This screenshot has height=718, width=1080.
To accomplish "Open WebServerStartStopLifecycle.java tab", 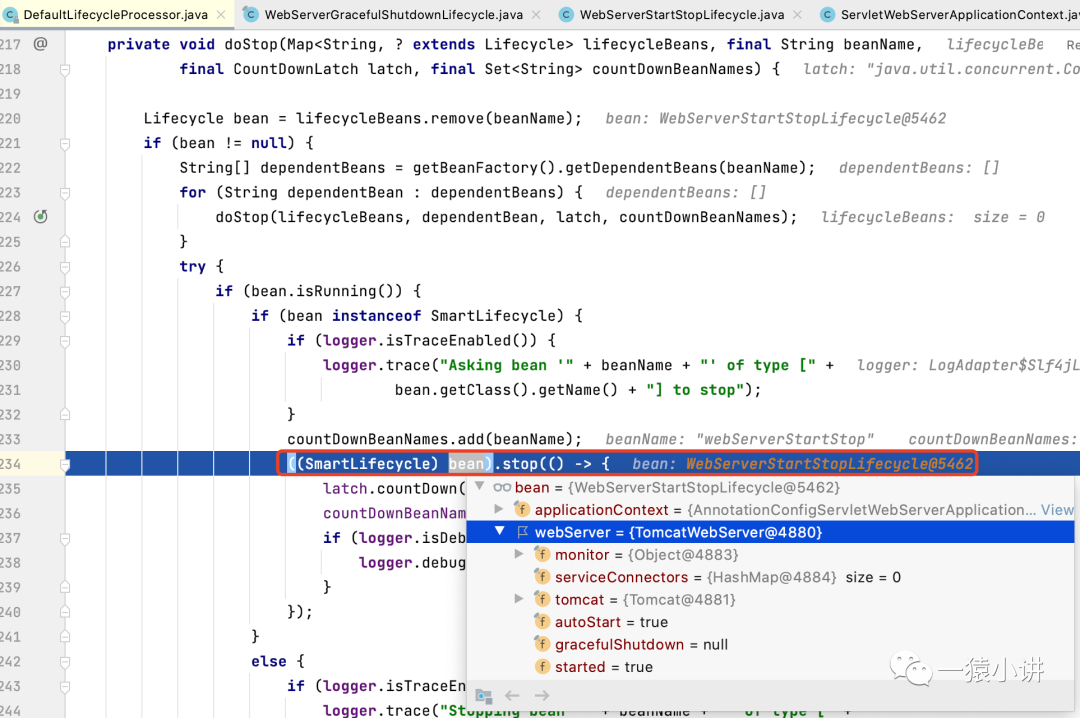I will 681,14.
